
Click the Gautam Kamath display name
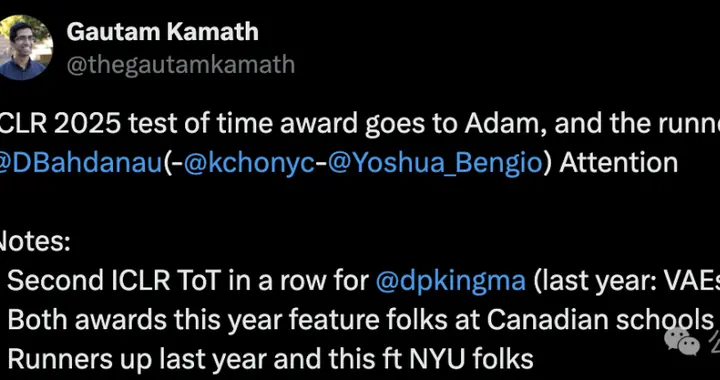tap(163, 32)
